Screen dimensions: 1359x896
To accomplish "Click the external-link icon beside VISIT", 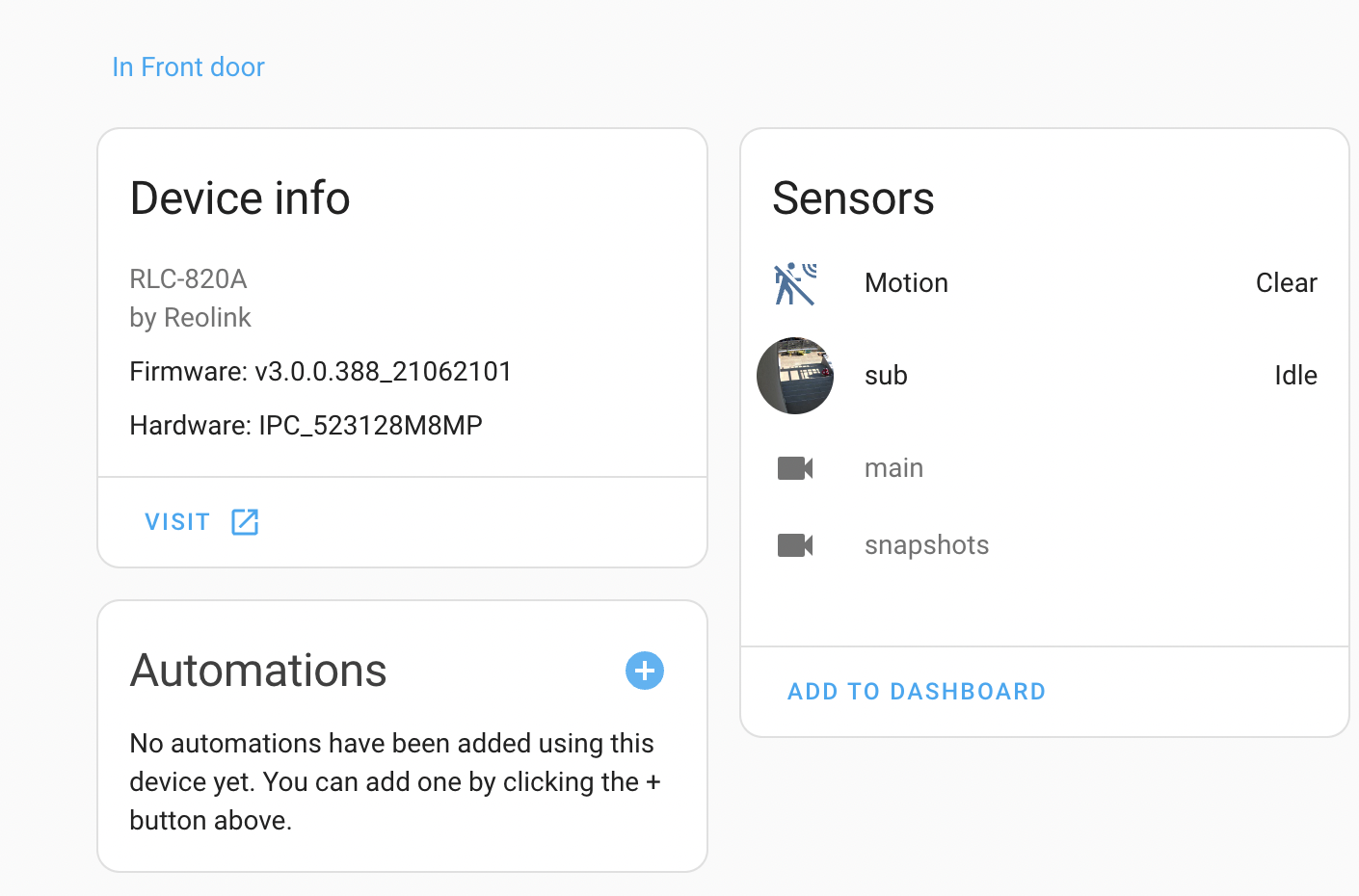I will point(244,521).
